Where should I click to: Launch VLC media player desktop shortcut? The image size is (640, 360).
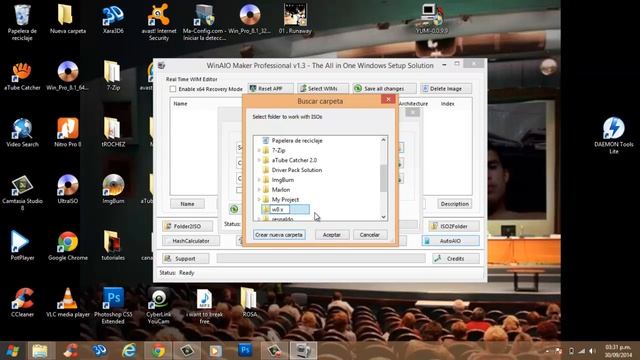68,303
